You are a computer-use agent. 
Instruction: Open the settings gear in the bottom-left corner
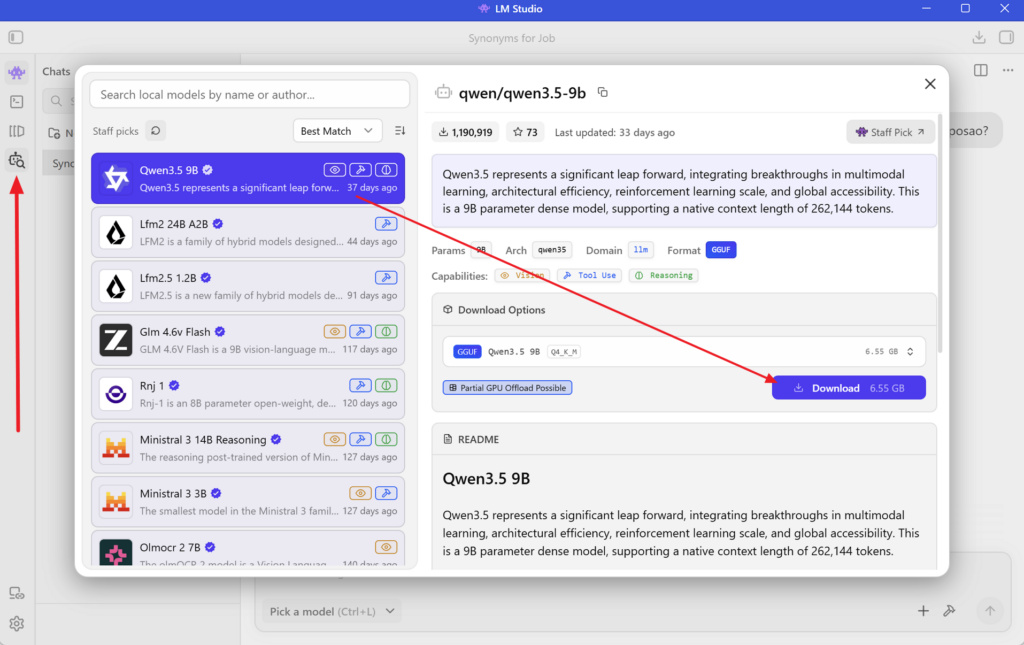tap(16, 624)
